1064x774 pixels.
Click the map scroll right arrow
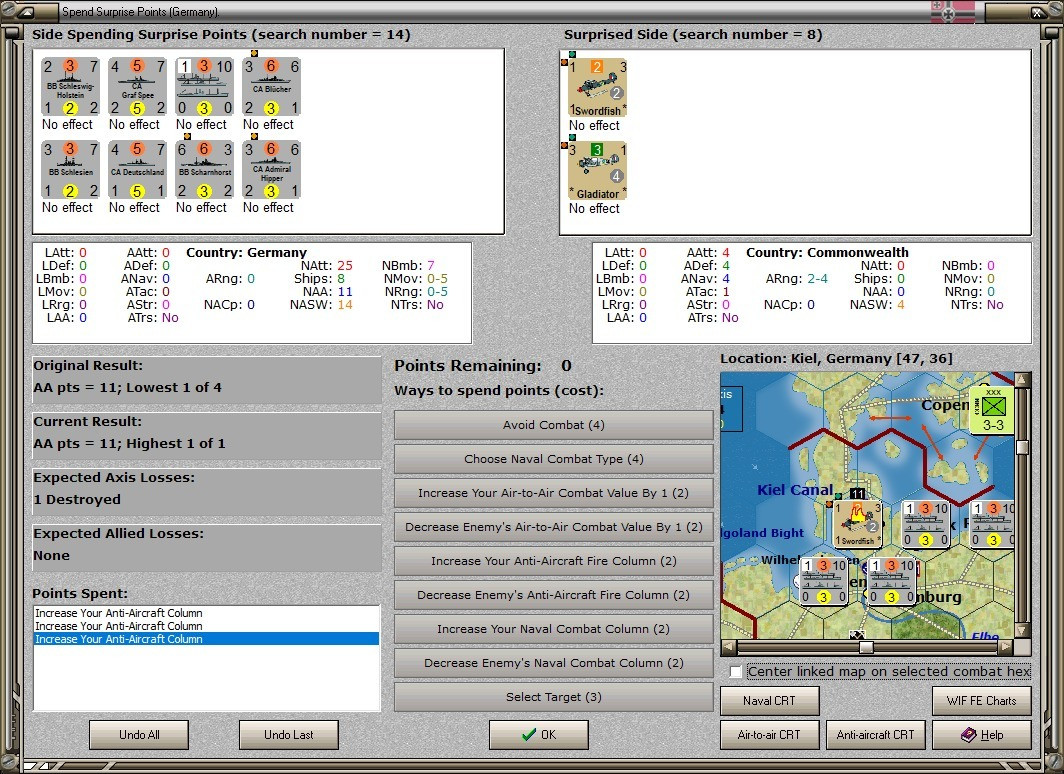[1006, 647]
